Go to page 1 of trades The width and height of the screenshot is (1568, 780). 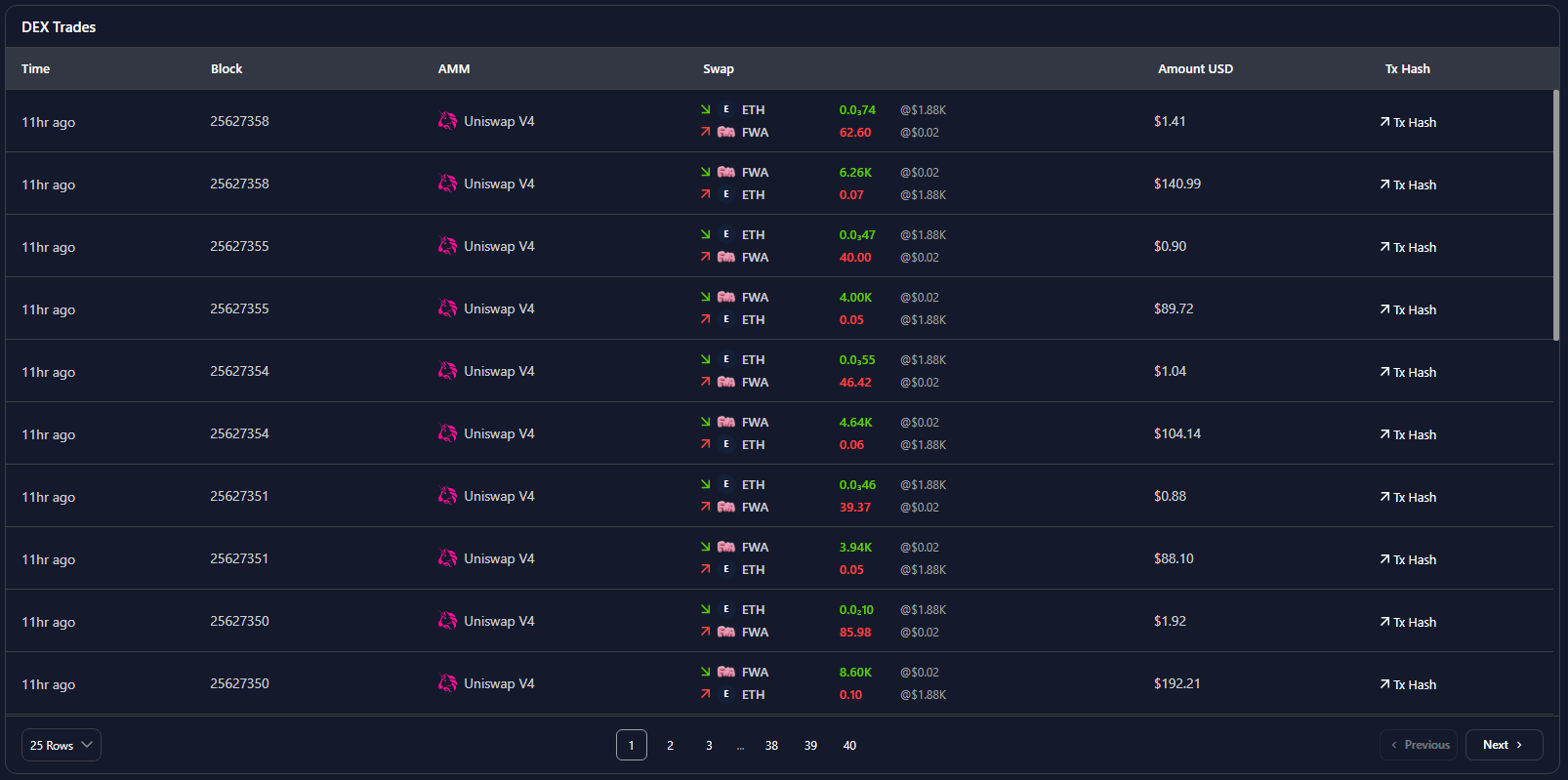click(x=632, y=745)
